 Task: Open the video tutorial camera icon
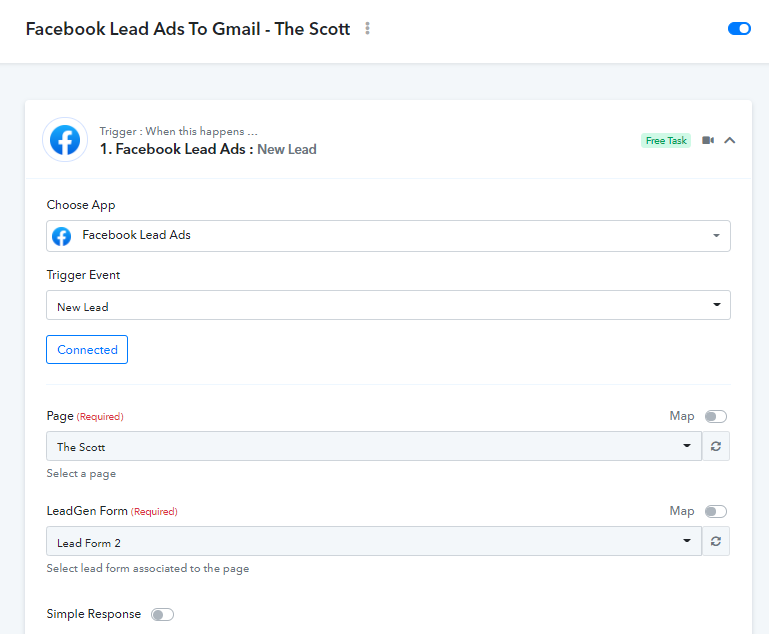pos(708,140)
